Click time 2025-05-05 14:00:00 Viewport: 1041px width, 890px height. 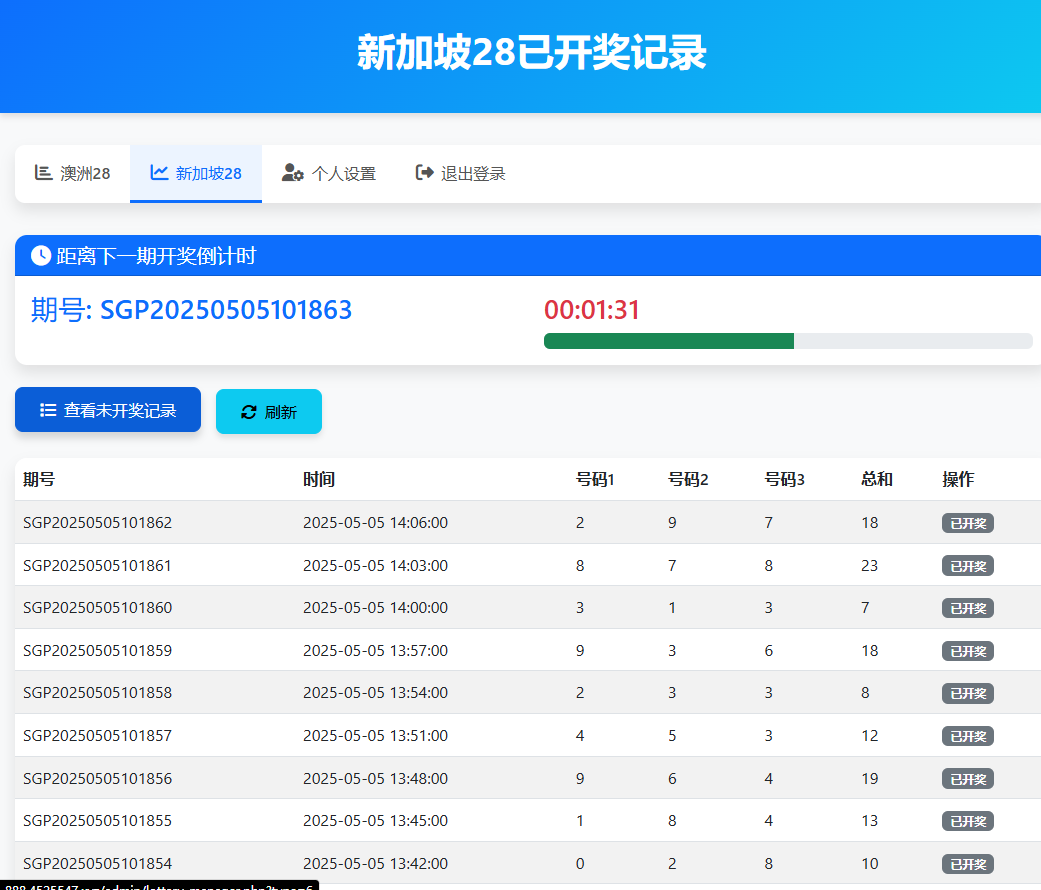point(376,607)
